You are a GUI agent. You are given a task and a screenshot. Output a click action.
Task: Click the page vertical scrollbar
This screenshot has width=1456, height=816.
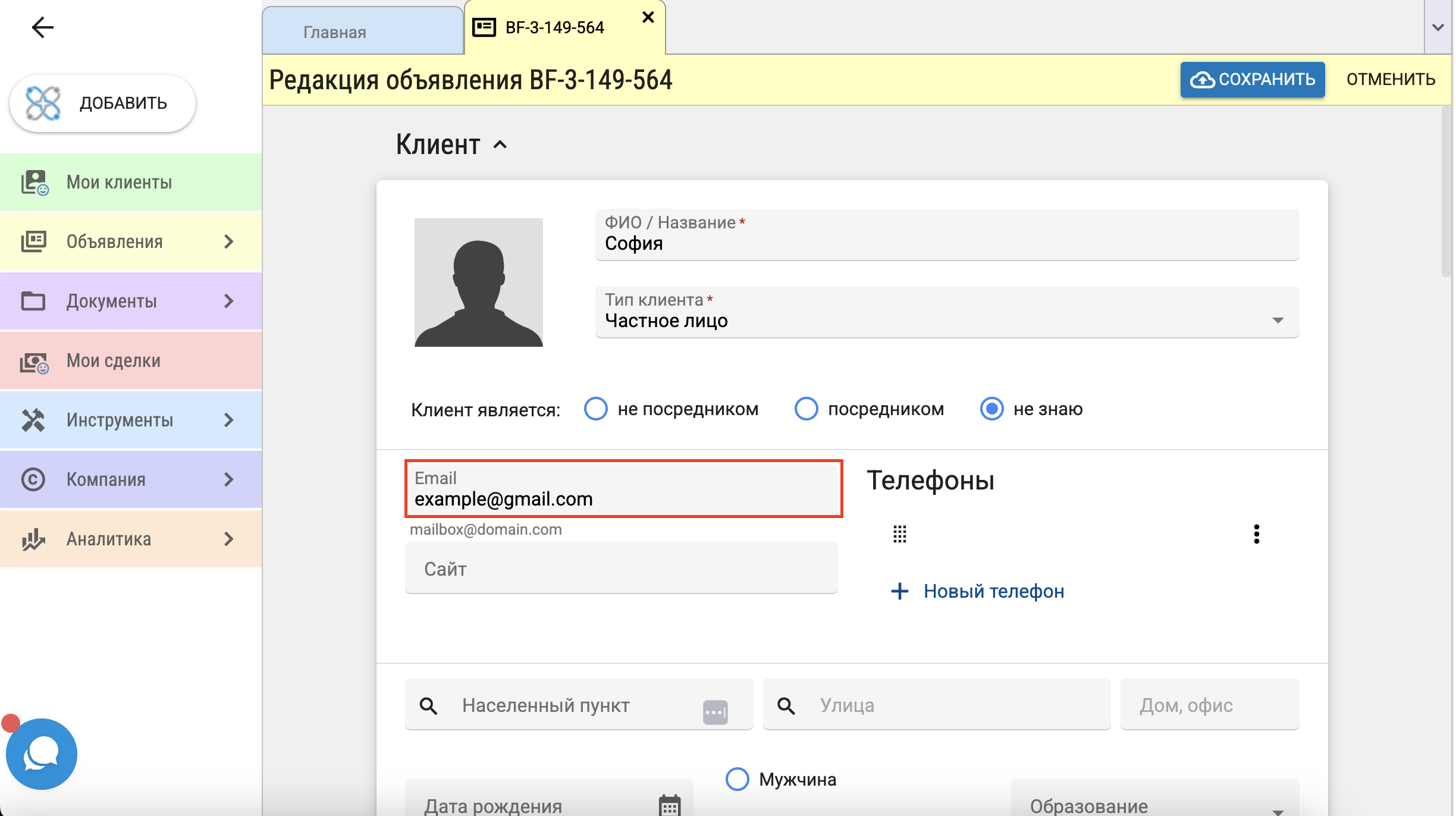1447,190
